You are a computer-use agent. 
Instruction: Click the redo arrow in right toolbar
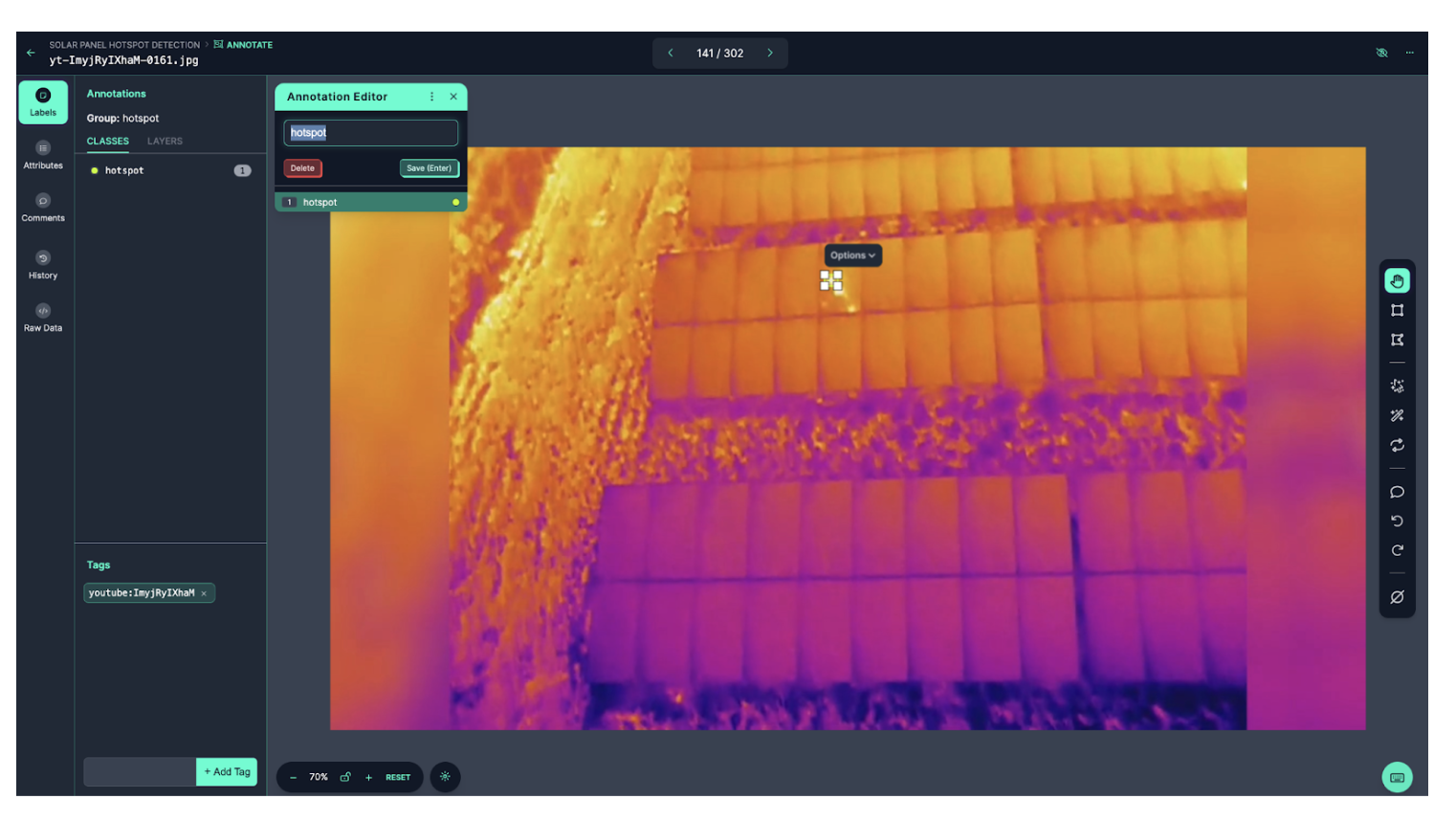(1397, 550)
